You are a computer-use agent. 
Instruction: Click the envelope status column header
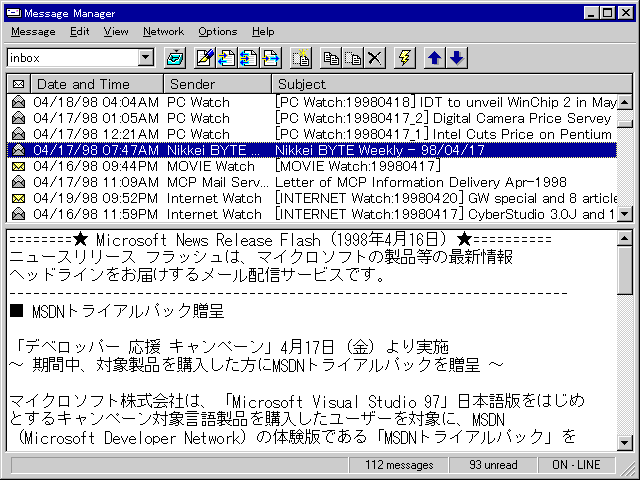[x=18, y=84]
